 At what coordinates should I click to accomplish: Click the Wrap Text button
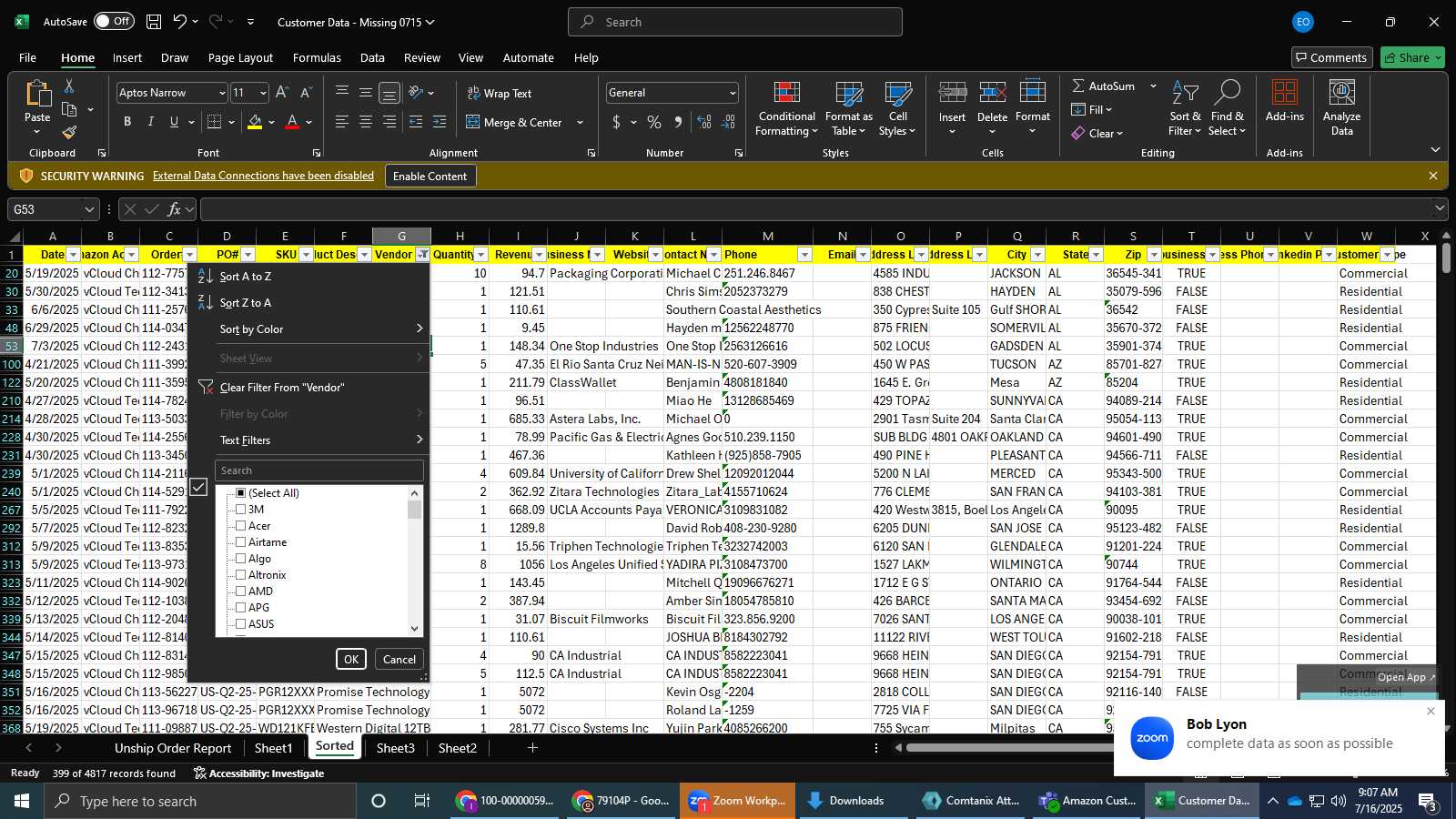click(x=500, y=93)
